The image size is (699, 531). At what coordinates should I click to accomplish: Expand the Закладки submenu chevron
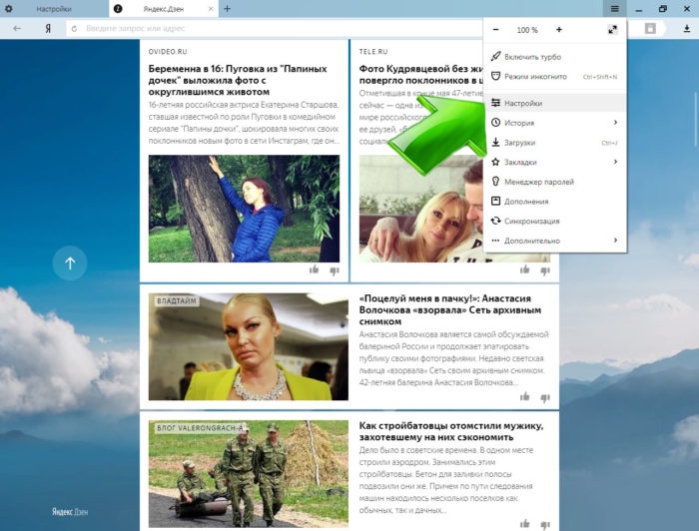coord(616,161)
